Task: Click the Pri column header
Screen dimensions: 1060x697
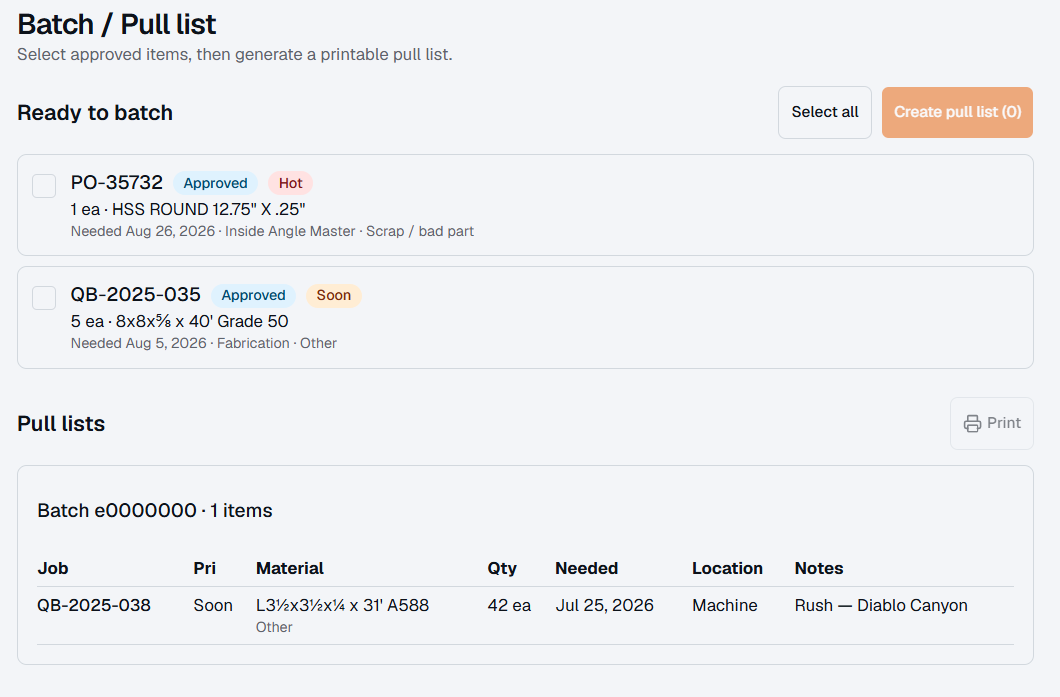Action: [x=205, y=569]
